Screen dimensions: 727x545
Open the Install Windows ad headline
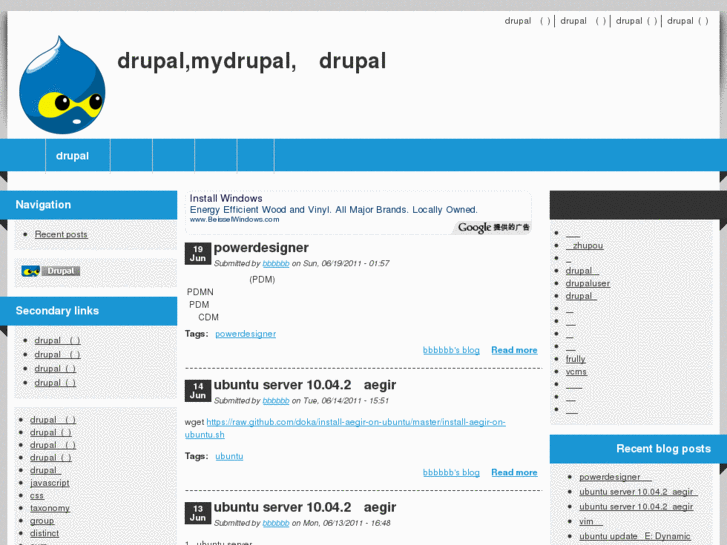(226, 199)
